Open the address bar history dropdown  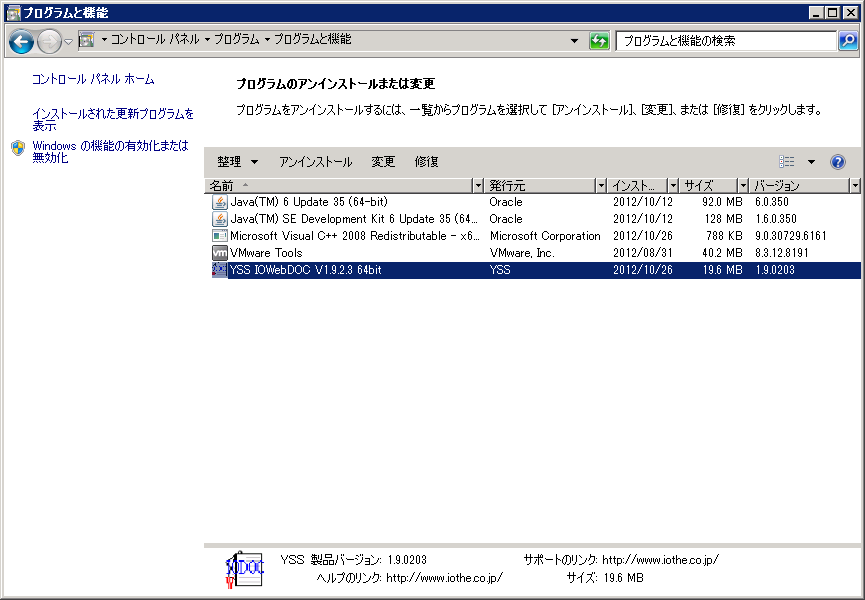pos(574,41)
